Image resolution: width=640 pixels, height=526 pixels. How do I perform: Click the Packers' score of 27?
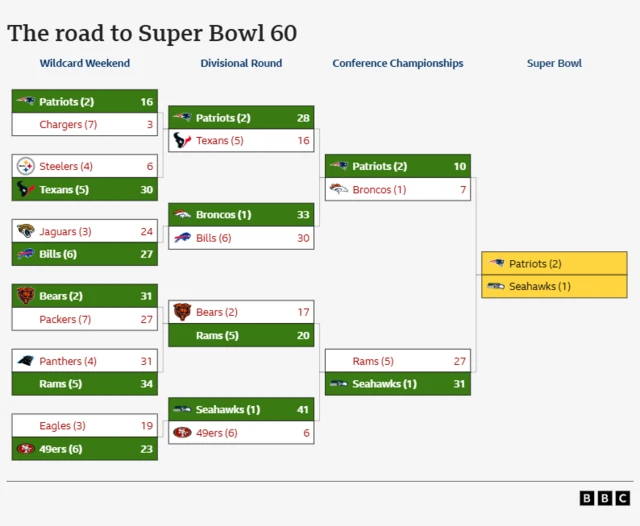(x=147, y=319)
